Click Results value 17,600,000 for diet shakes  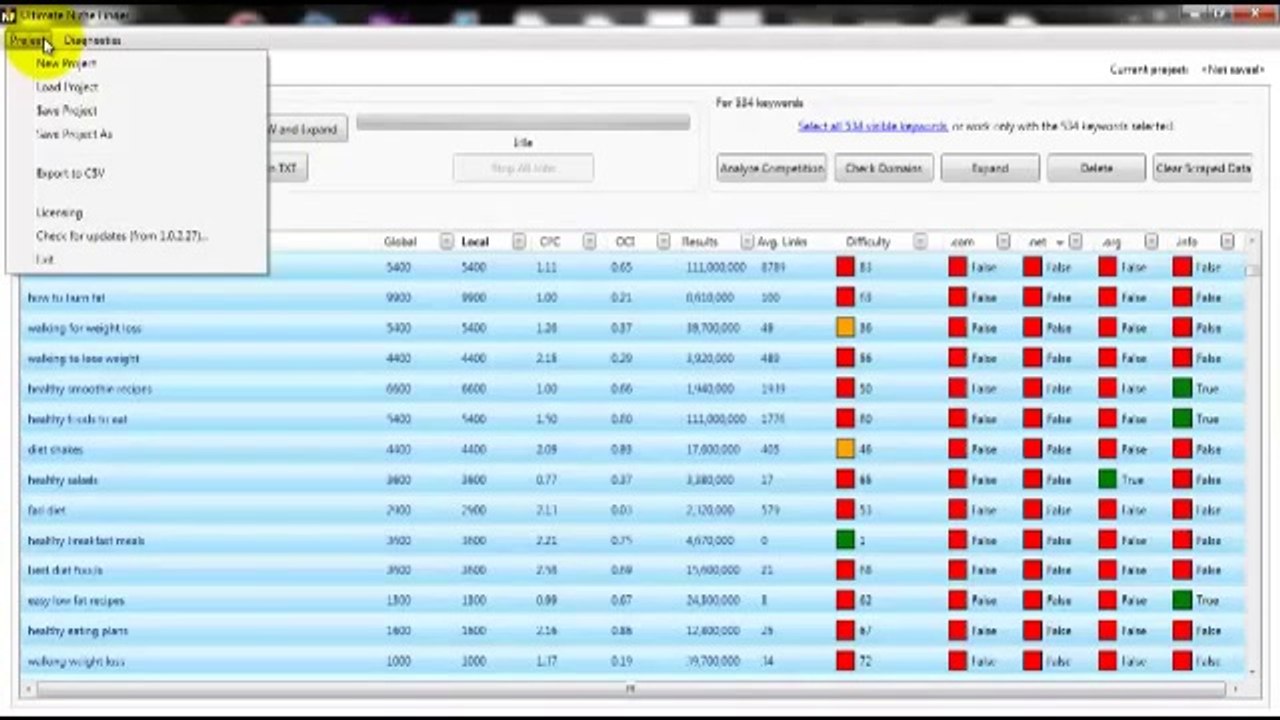pos(715,449)
